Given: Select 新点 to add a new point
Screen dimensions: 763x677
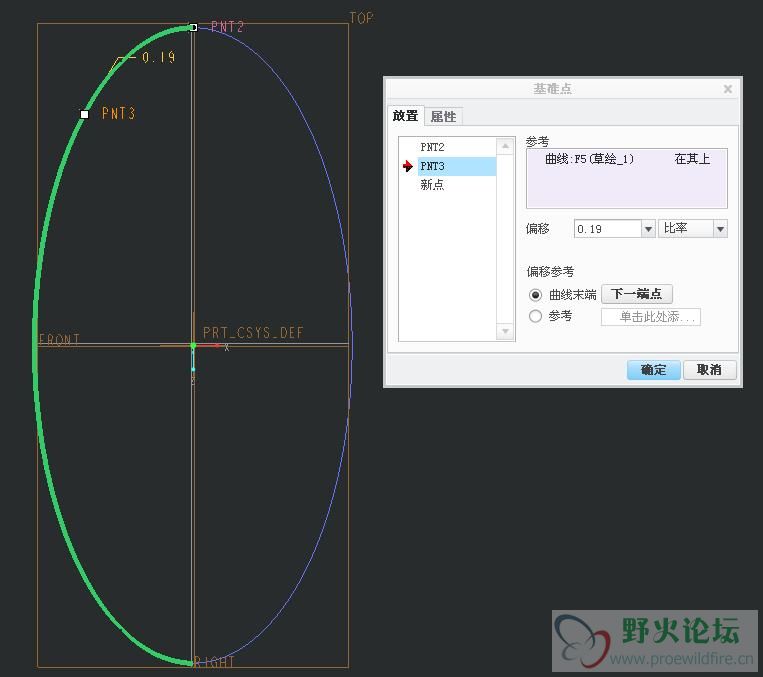Looking at the screenshot, I should 432,185.
